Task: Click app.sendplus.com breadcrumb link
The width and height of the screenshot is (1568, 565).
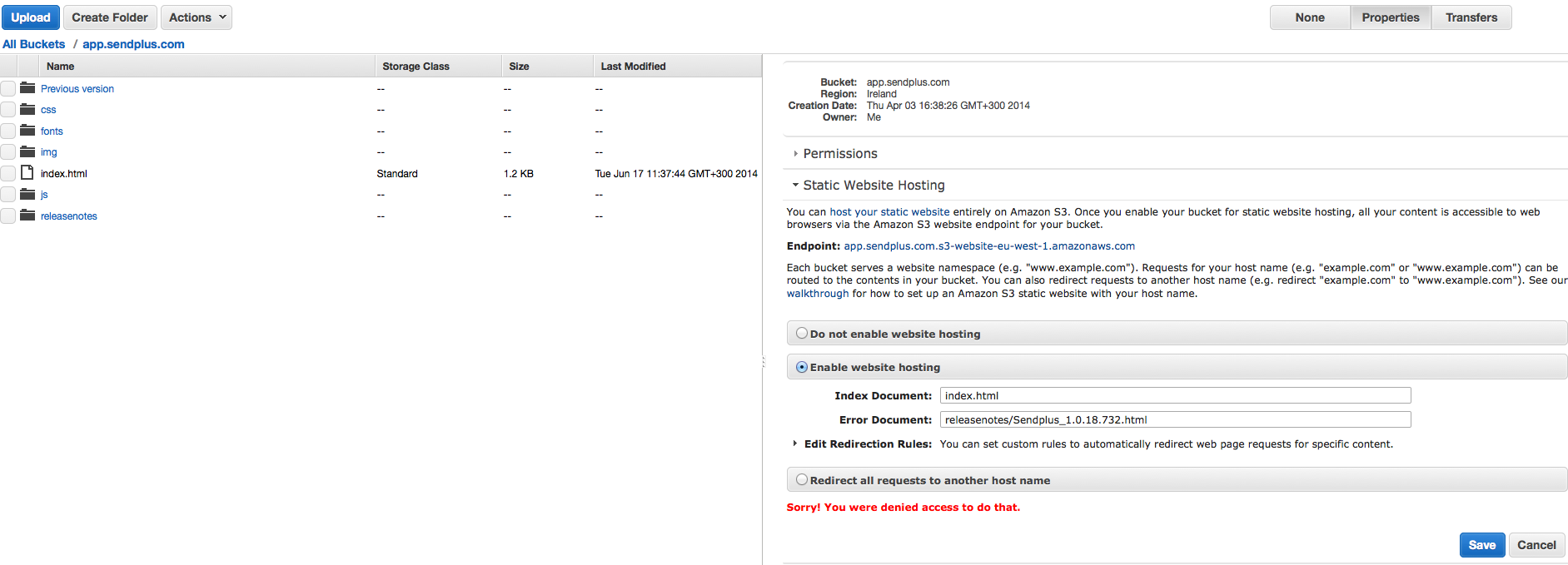Action: (133, 44)
